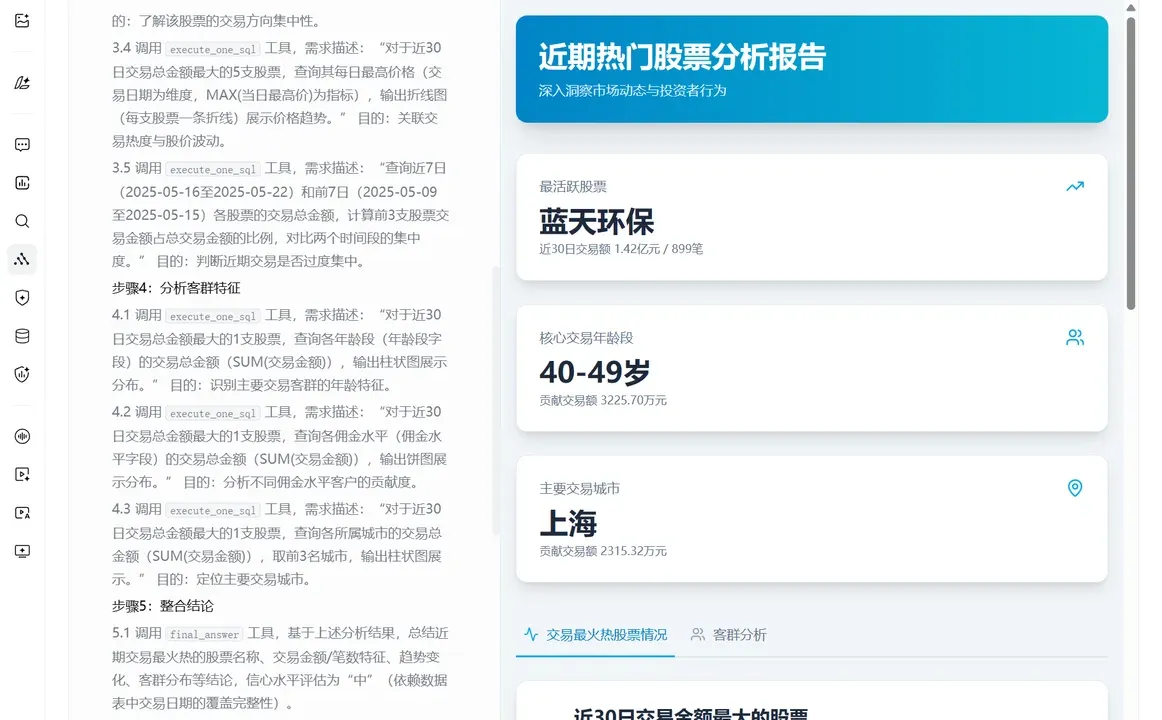Click the database icon in sidebar
This screenshot has width=1162, height=720.
point(22,336)
